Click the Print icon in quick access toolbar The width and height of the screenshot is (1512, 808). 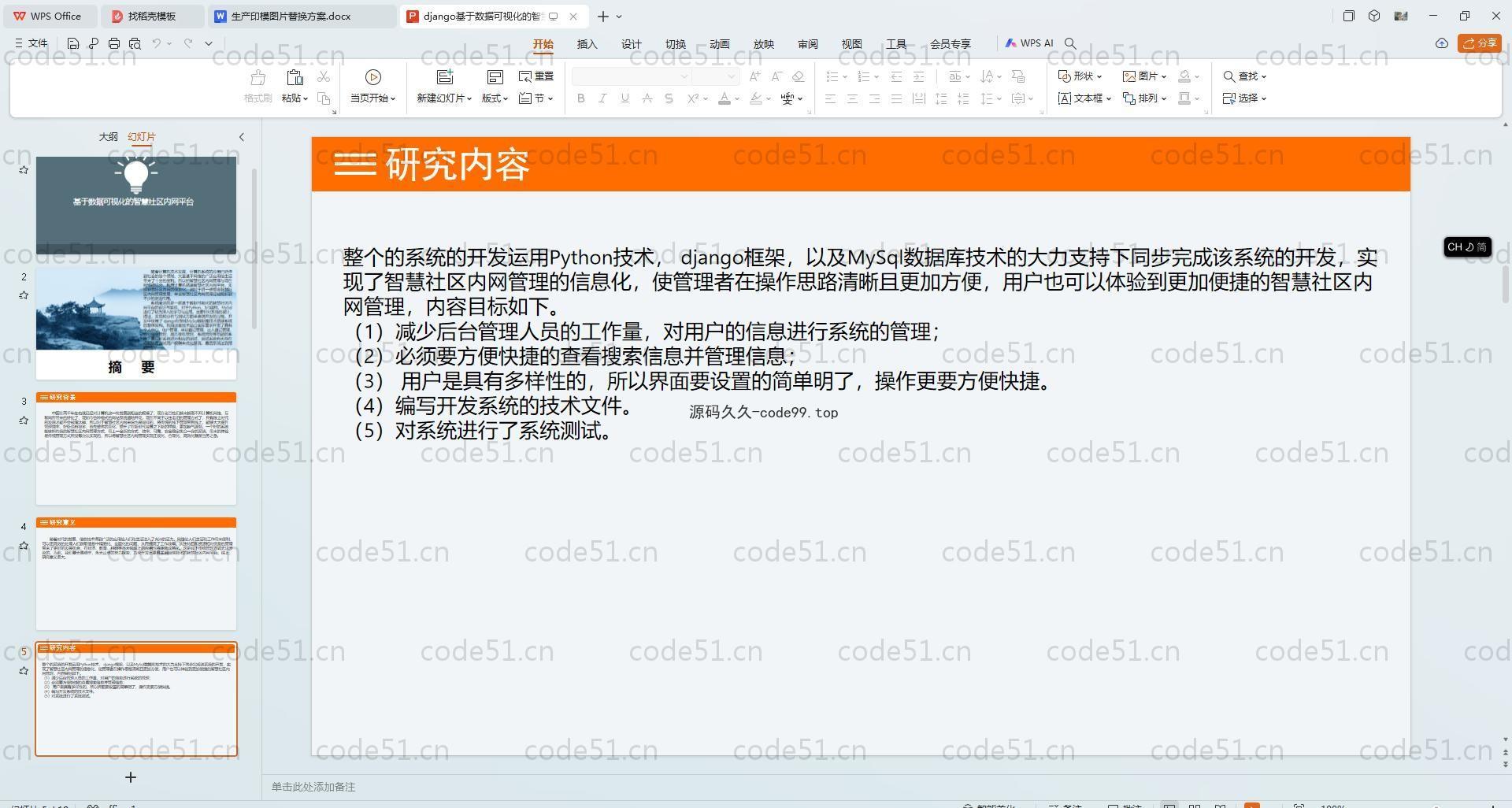pos(114,44)
